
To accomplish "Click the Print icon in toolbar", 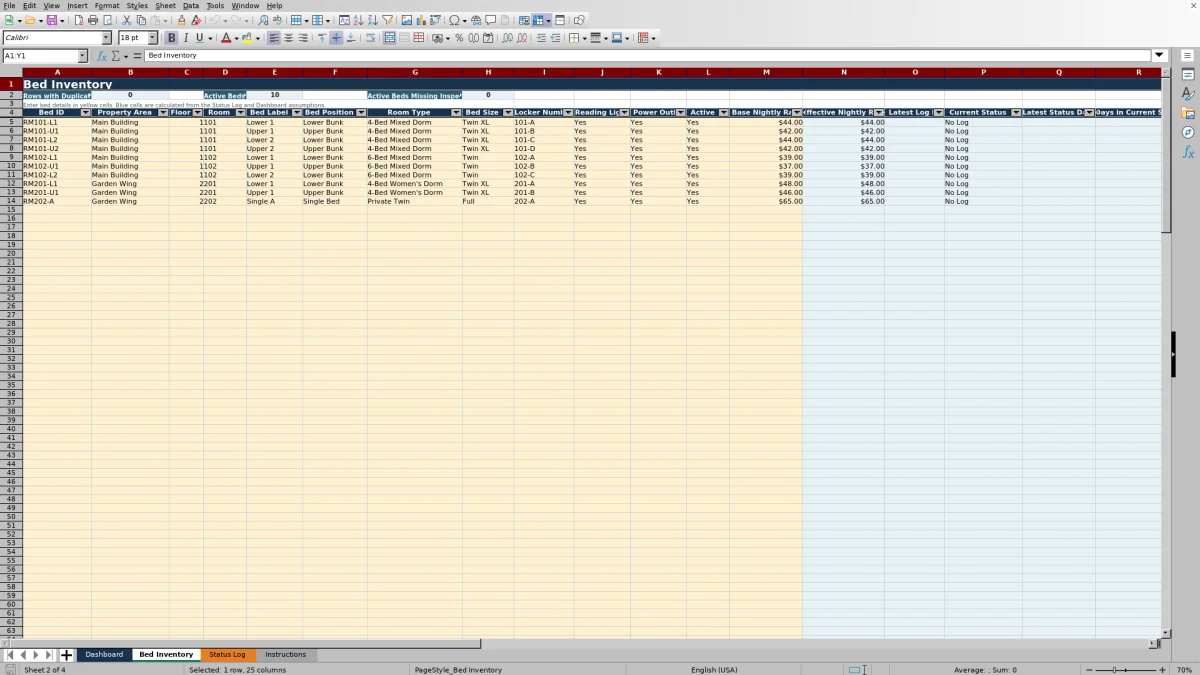I will [93, 20].
